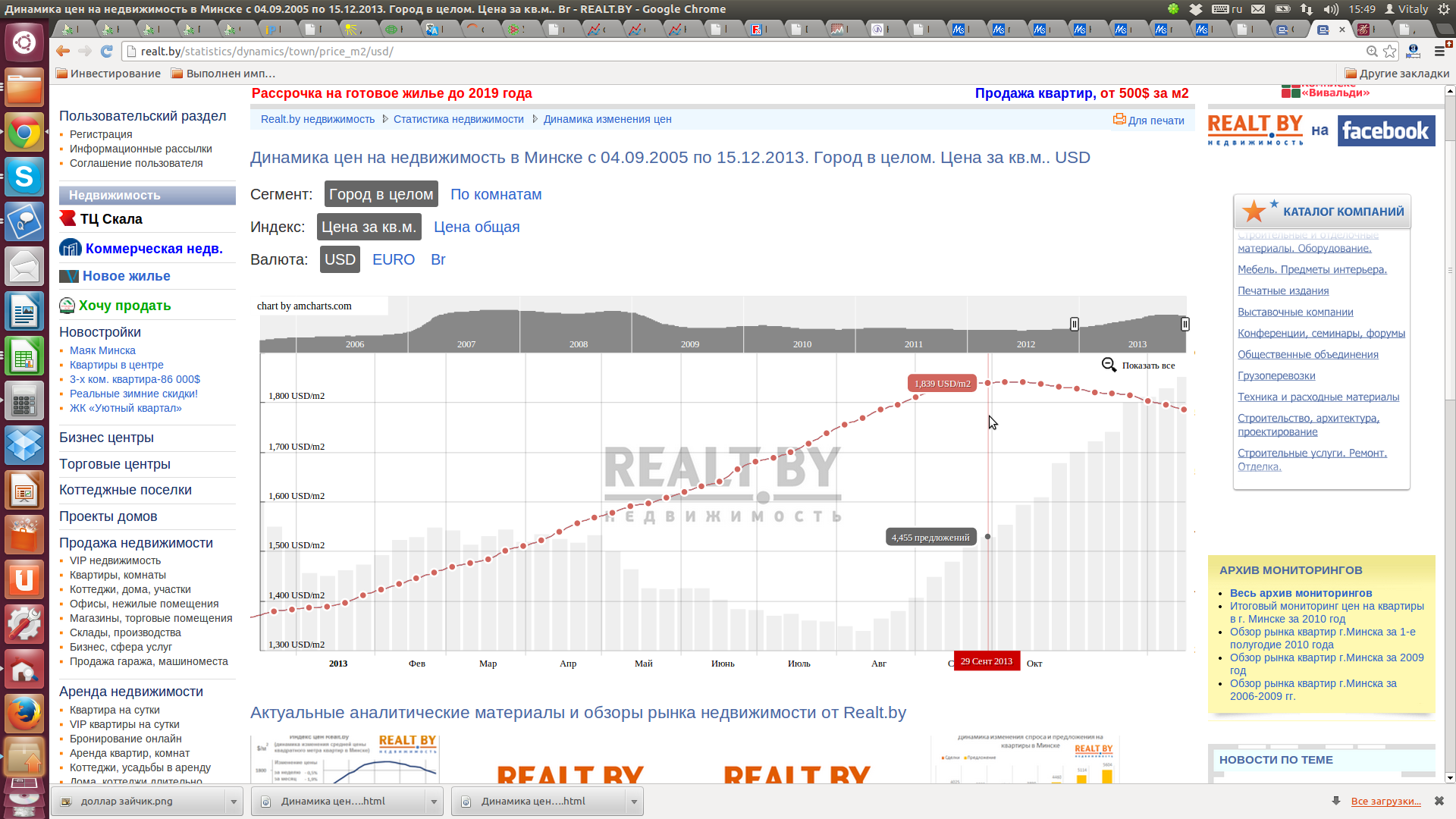Click page scrollbar down arrow

pos(1450,777)
